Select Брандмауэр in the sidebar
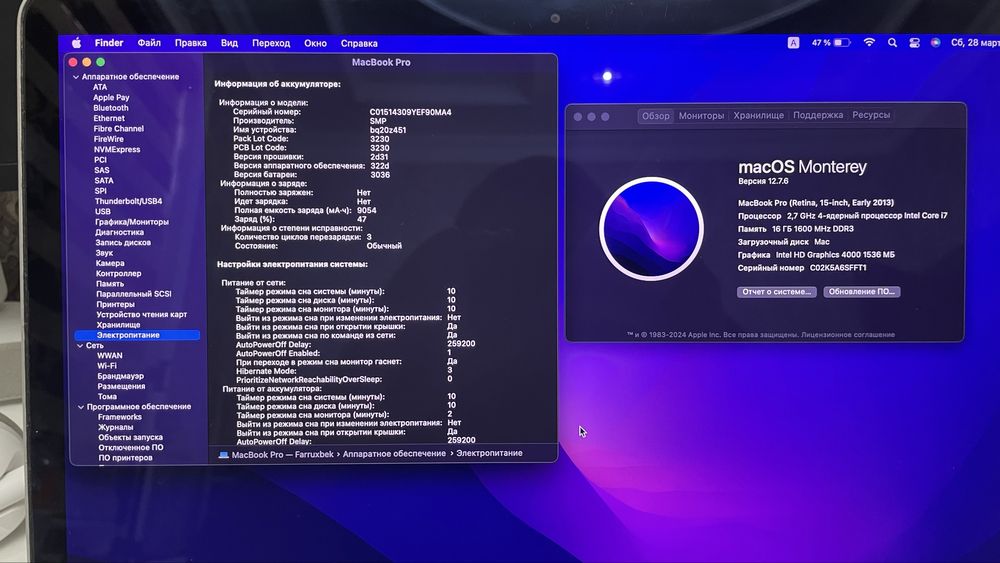 point(121,376)
